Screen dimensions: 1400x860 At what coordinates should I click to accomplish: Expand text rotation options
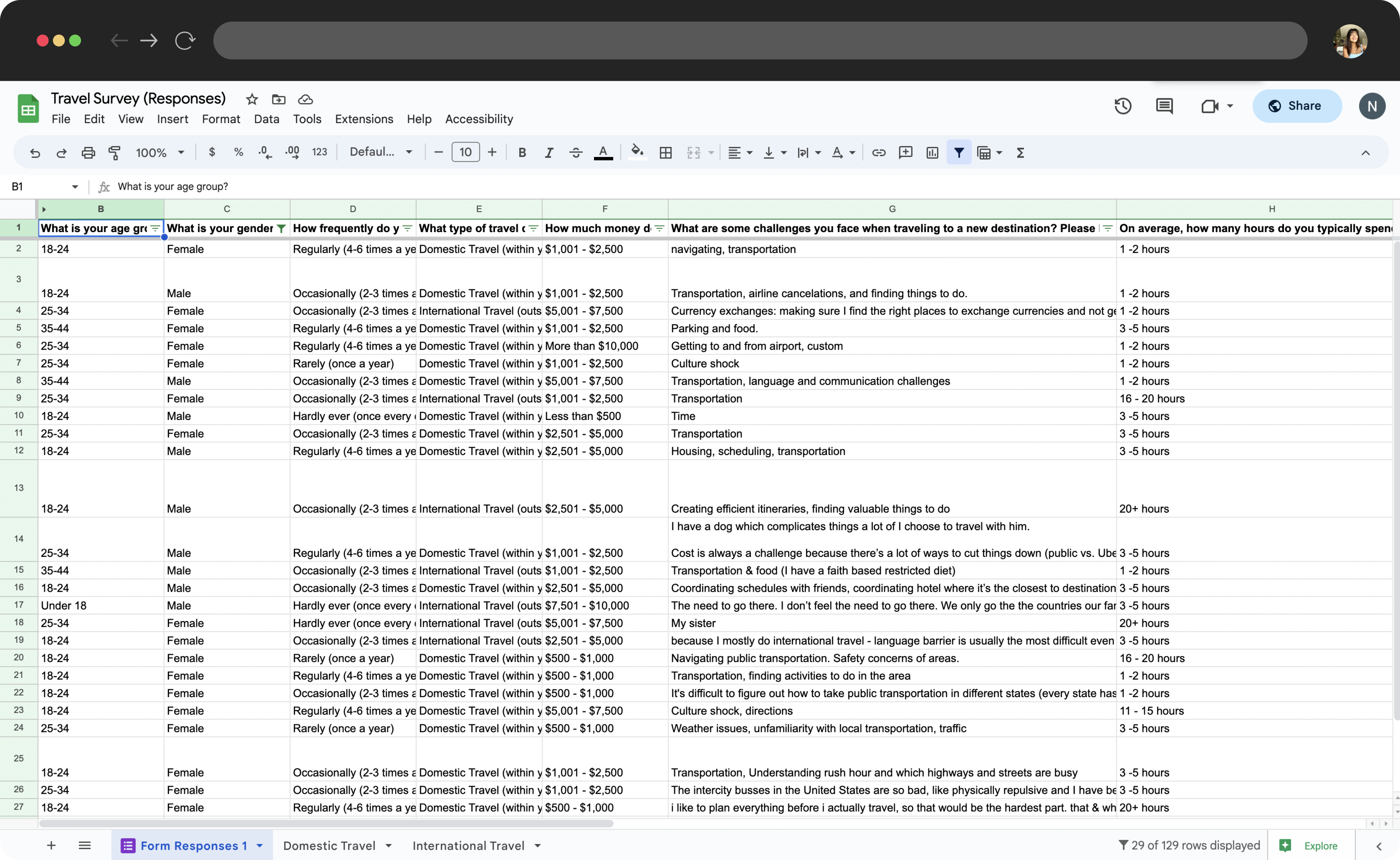pos(852,153)
